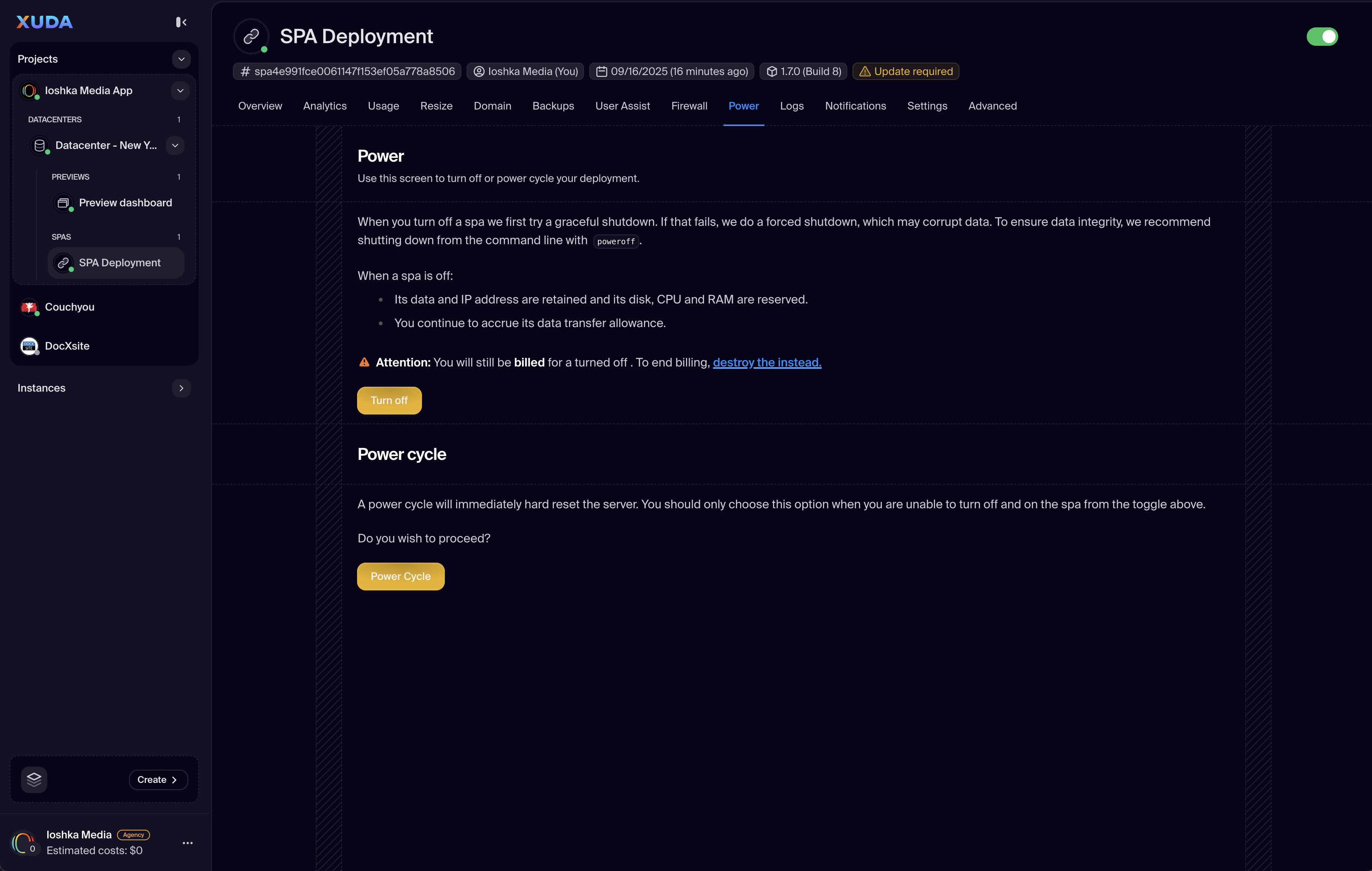Click the SPA Deployment link icon in header
This screenshot has width=1372, height=871.
point(251,36)
